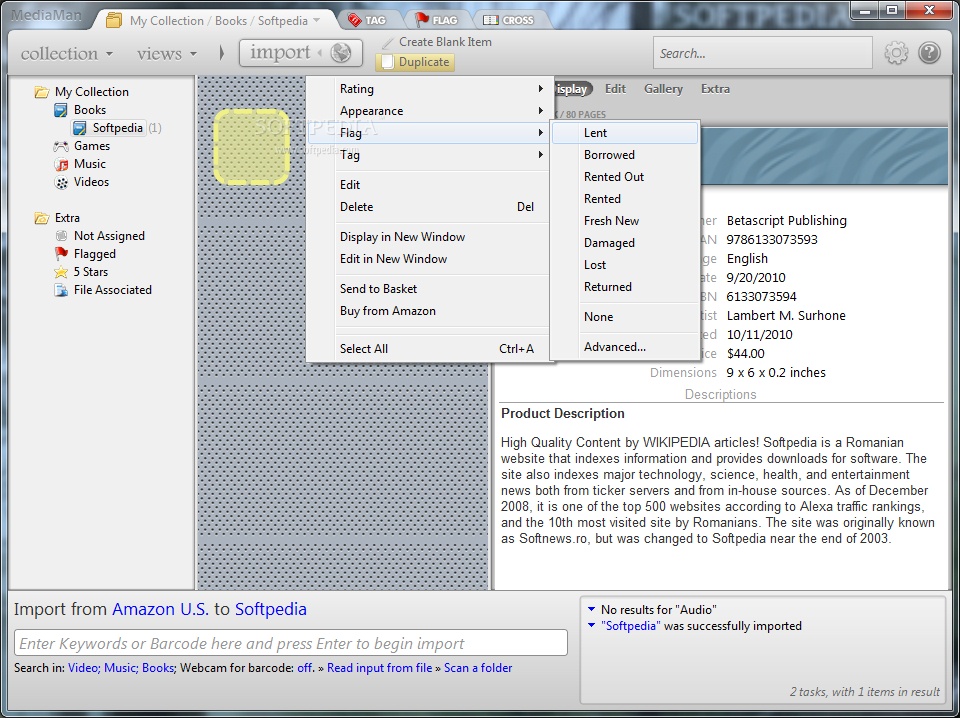This screenshot has height=718, width=960.
Task: Choose Buy from Amazon
Action: pyautogui.click(x=430, y=311)
